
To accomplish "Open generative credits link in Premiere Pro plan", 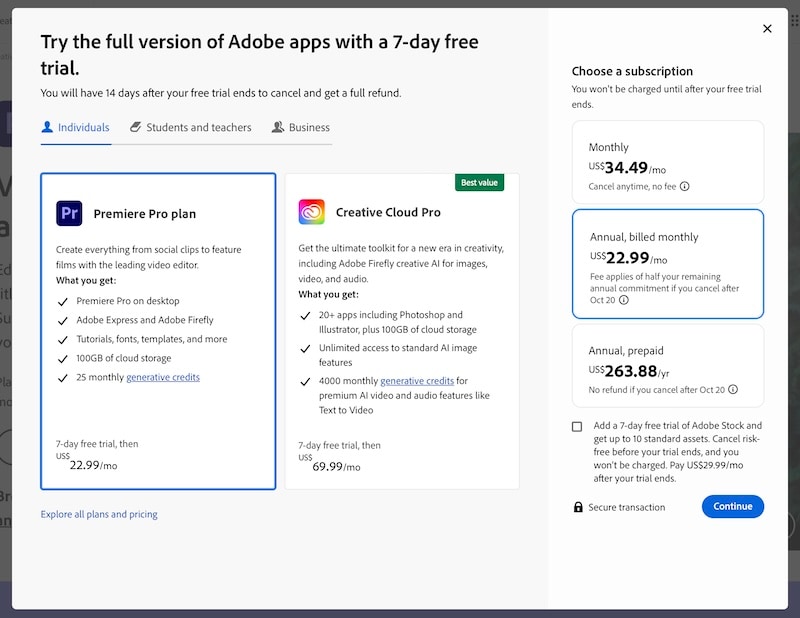I will coord(163,377).
